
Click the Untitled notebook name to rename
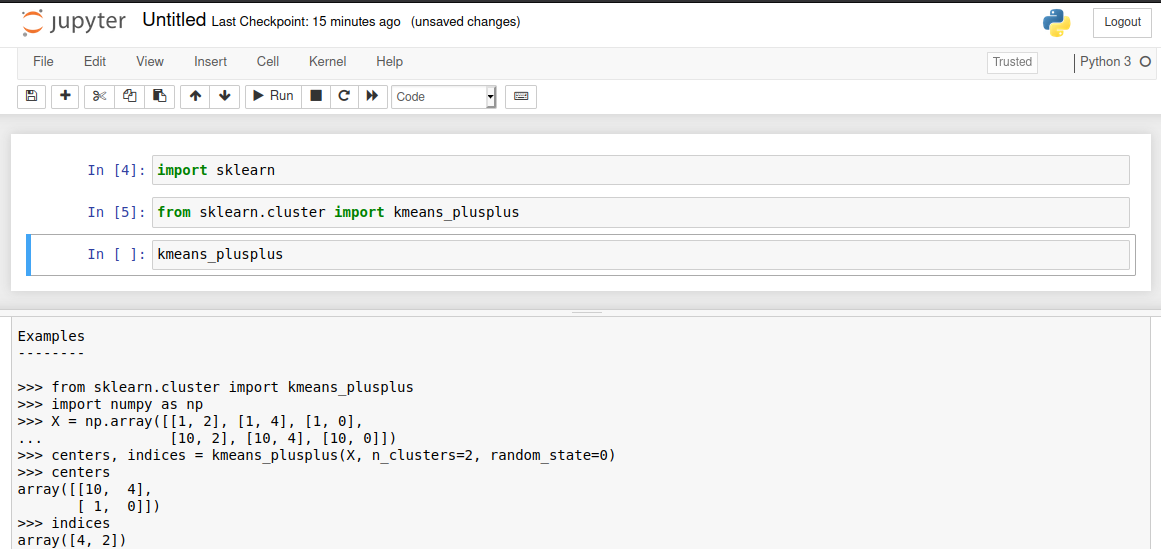tap(174, 21)
